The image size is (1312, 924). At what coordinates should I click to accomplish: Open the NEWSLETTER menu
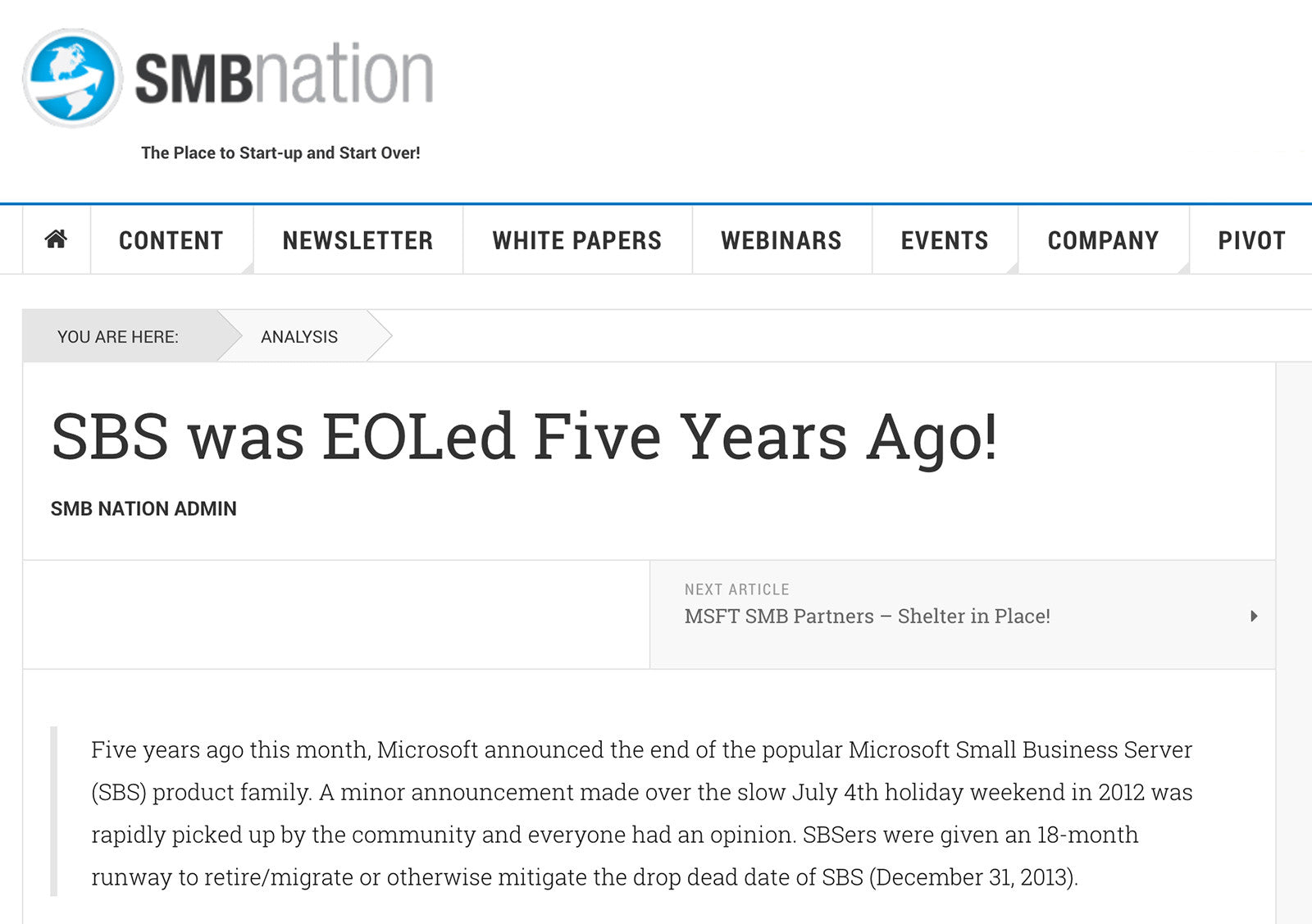[358, 239]
